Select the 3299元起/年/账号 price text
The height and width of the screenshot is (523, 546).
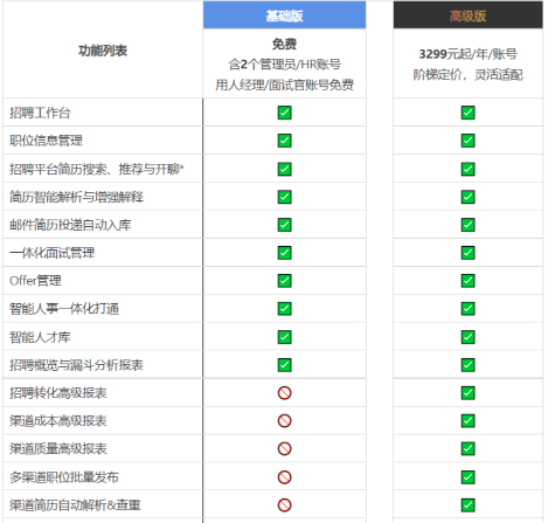pos(468,54)
